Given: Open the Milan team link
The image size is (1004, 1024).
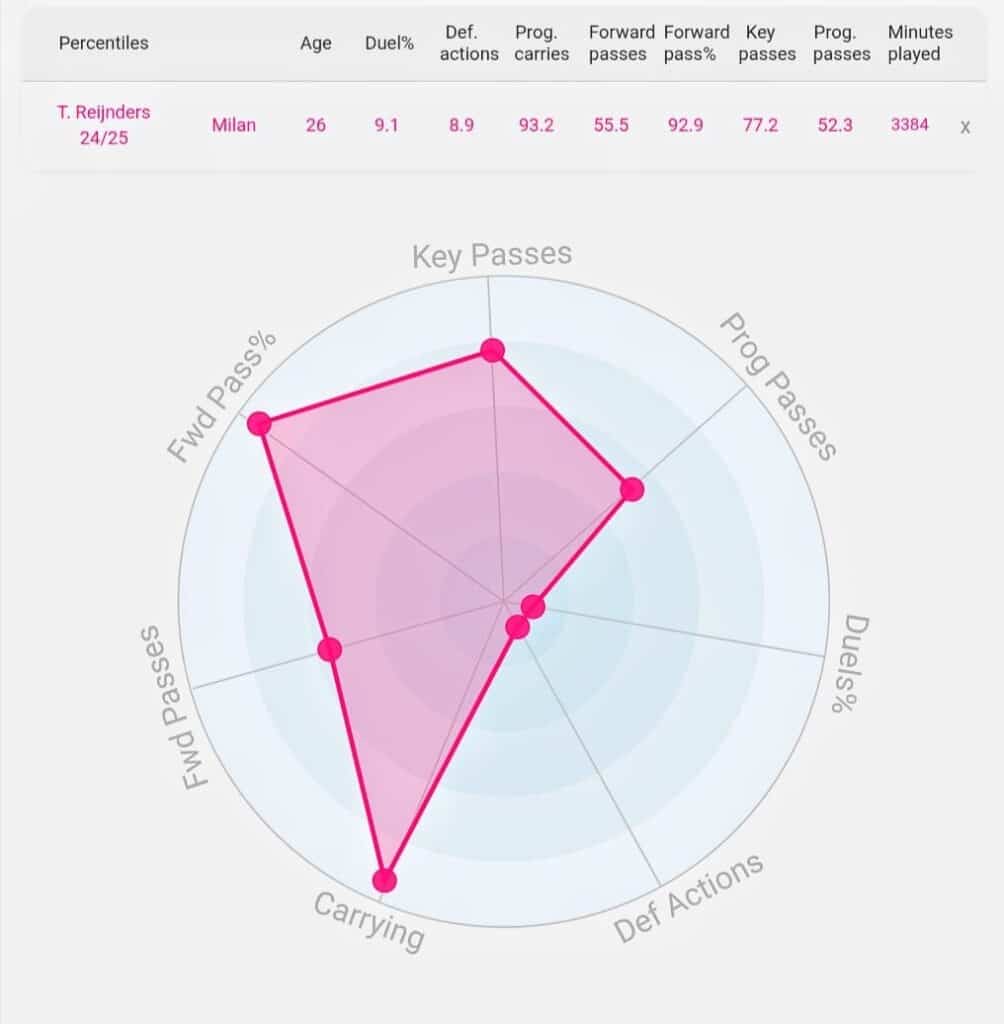Looking at the screenshot, I should (x=234, y=125).
